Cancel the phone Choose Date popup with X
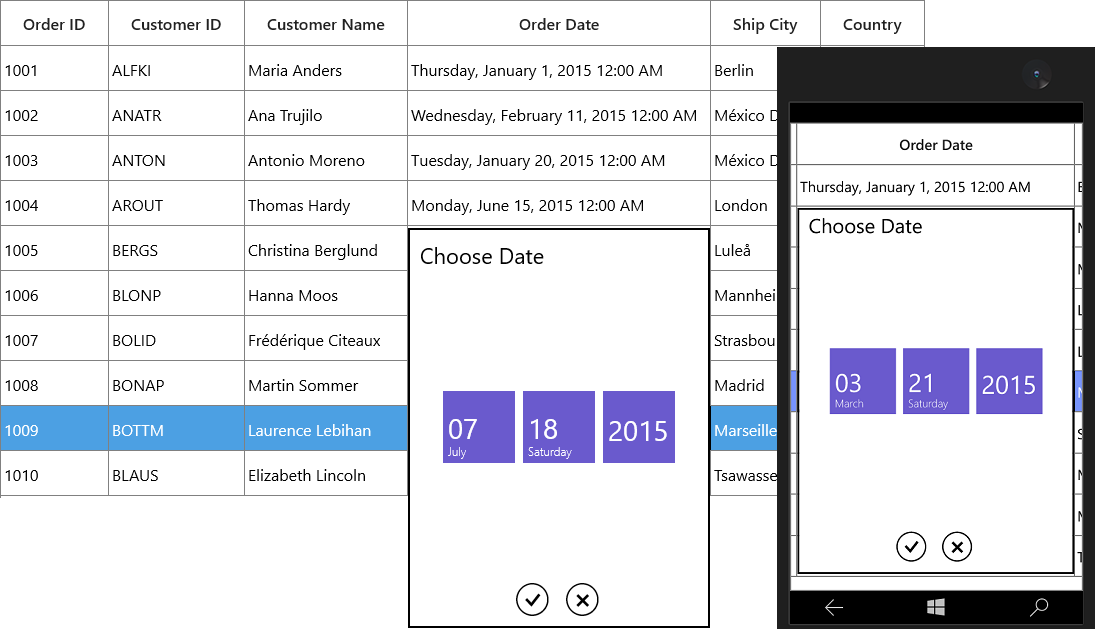 coord(957,547)
